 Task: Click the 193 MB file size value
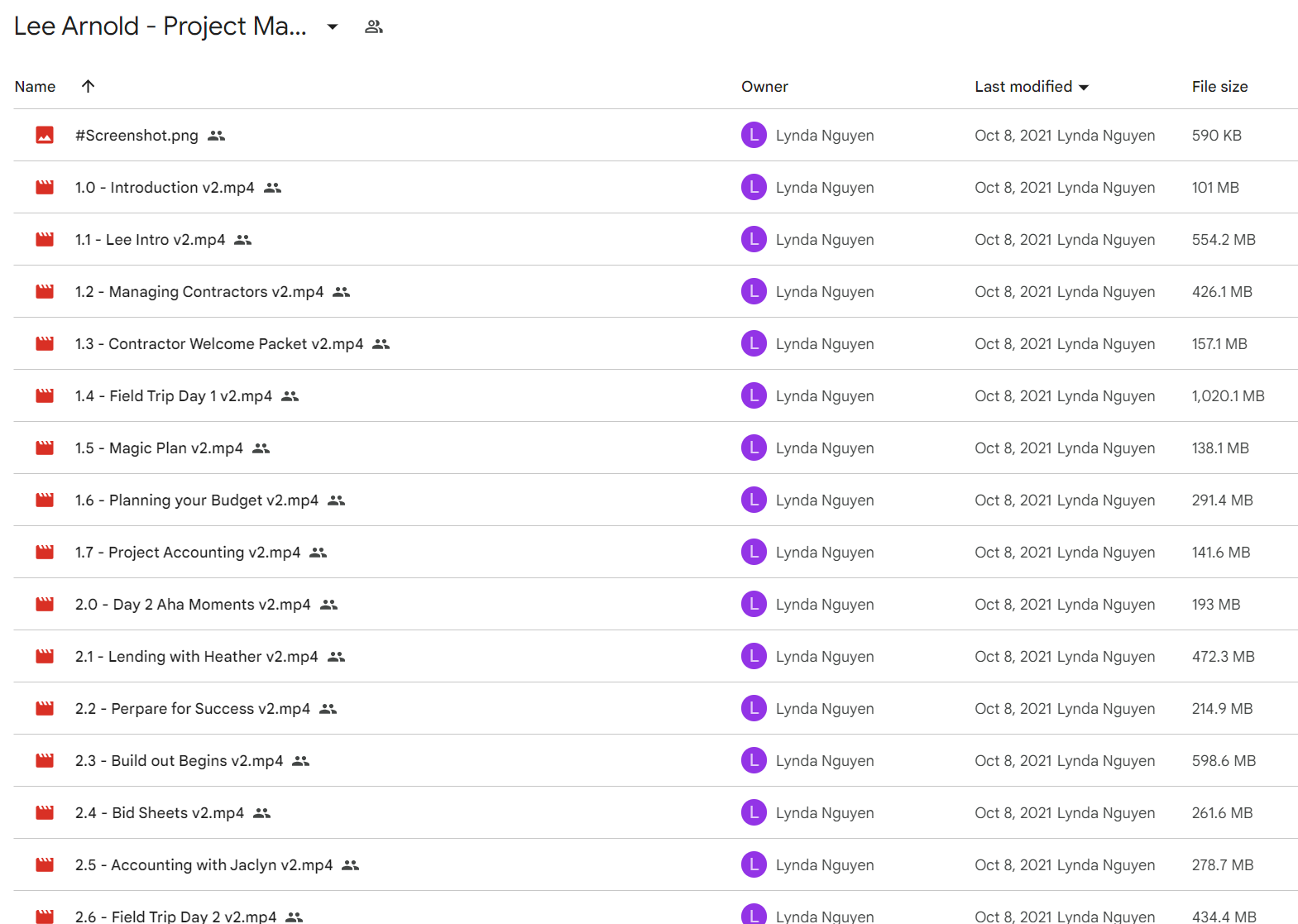[1216, 604]
